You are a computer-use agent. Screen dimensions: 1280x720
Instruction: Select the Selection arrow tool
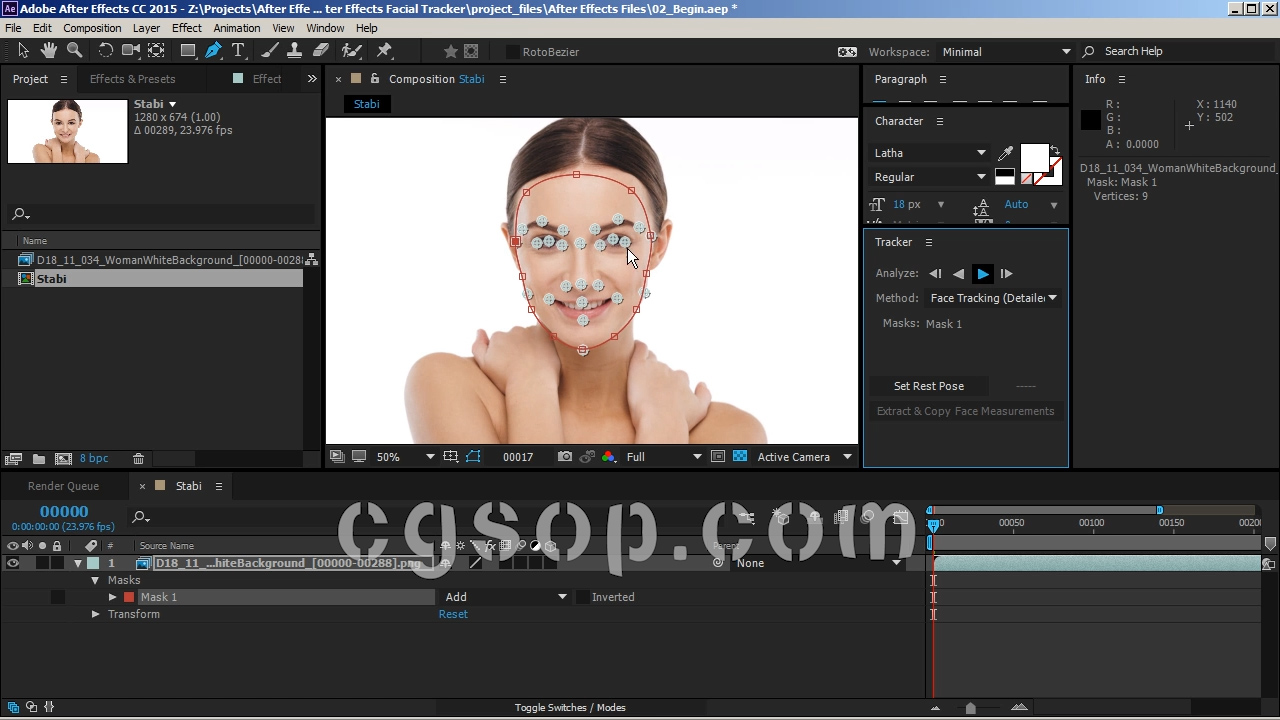[x=24, y=51]
